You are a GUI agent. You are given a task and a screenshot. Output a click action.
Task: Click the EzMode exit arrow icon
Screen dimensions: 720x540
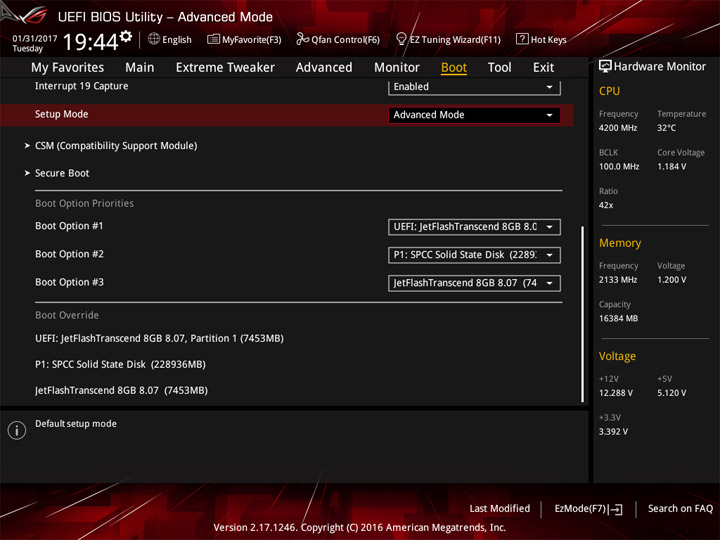(616, 509)
